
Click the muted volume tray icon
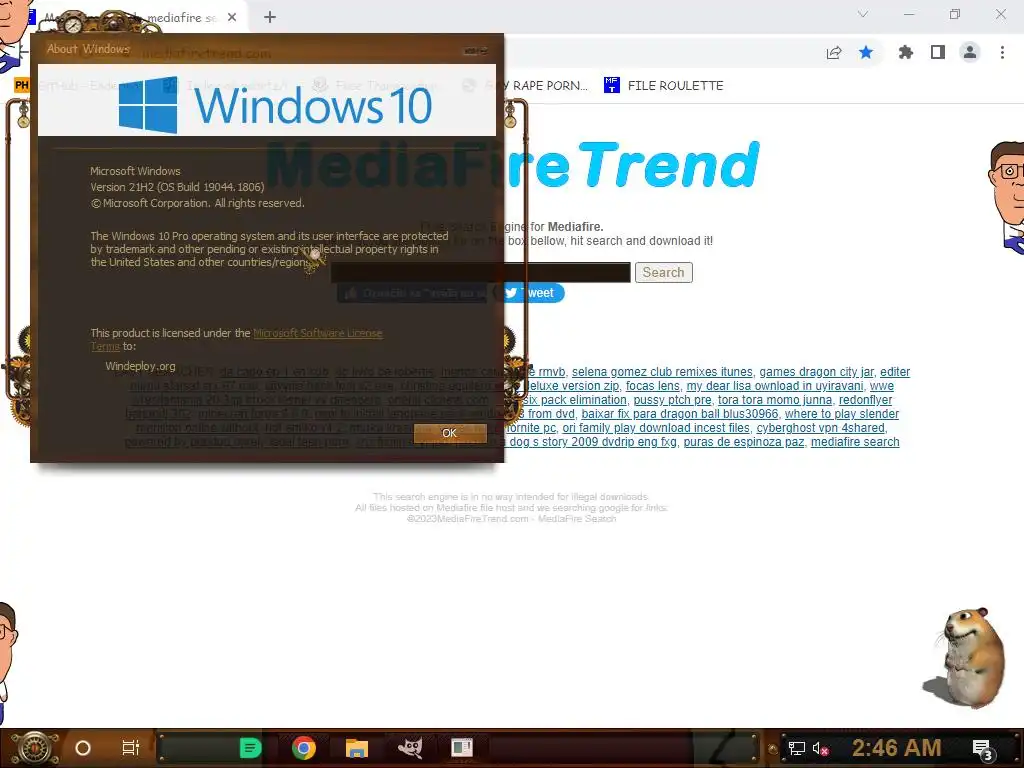[820, 748]
